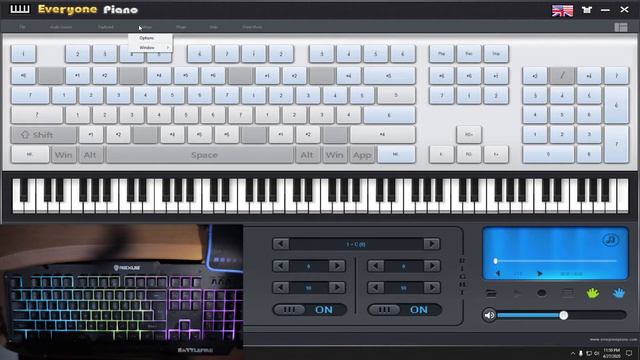This screenshot has width=640, height=360.
Task: Show hidden tray icons chevron
Action: point(572,353)
